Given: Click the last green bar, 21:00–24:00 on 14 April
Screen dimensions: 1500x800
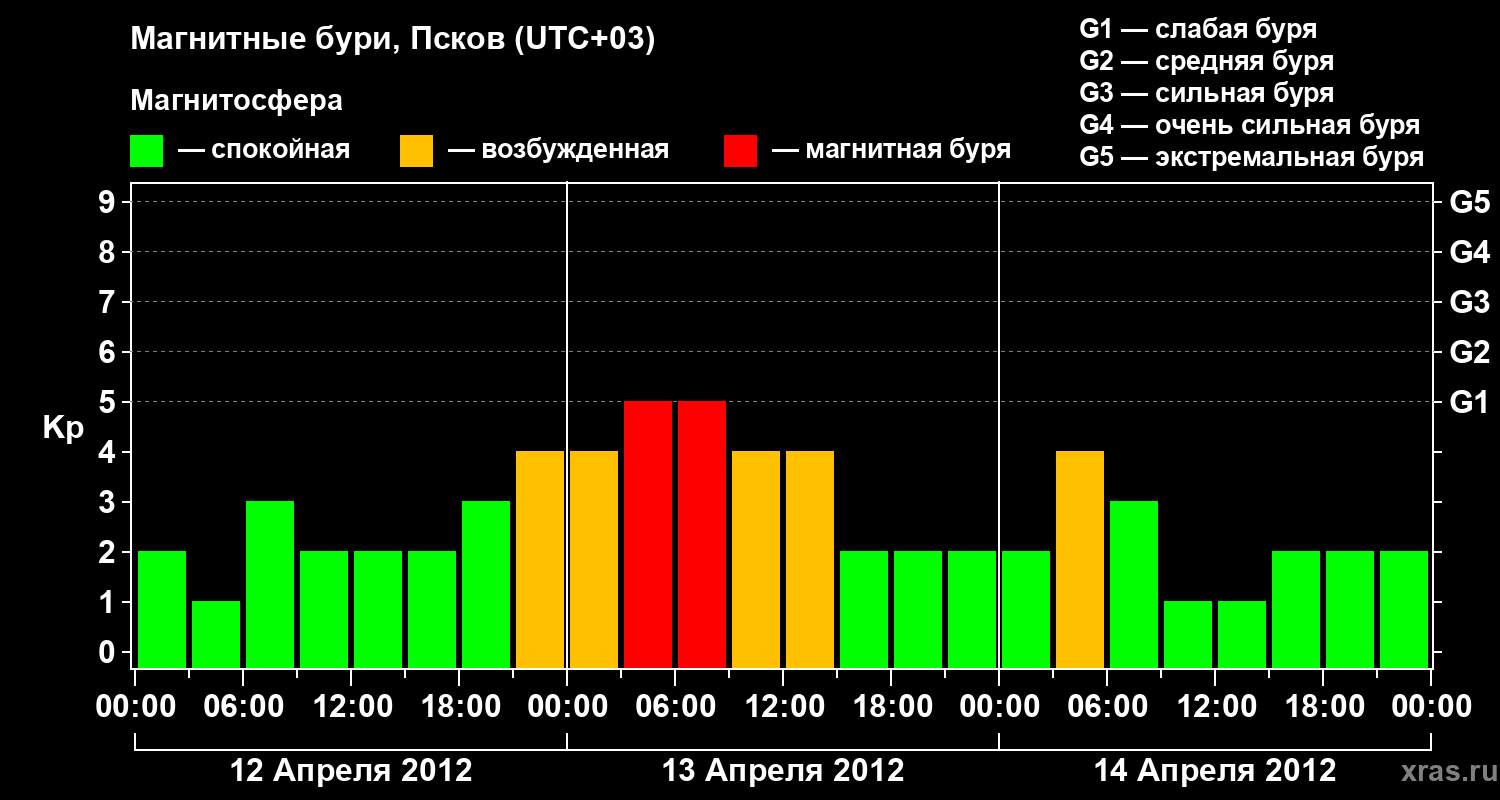Looking at the screenshot, I should click(1404, 609).
